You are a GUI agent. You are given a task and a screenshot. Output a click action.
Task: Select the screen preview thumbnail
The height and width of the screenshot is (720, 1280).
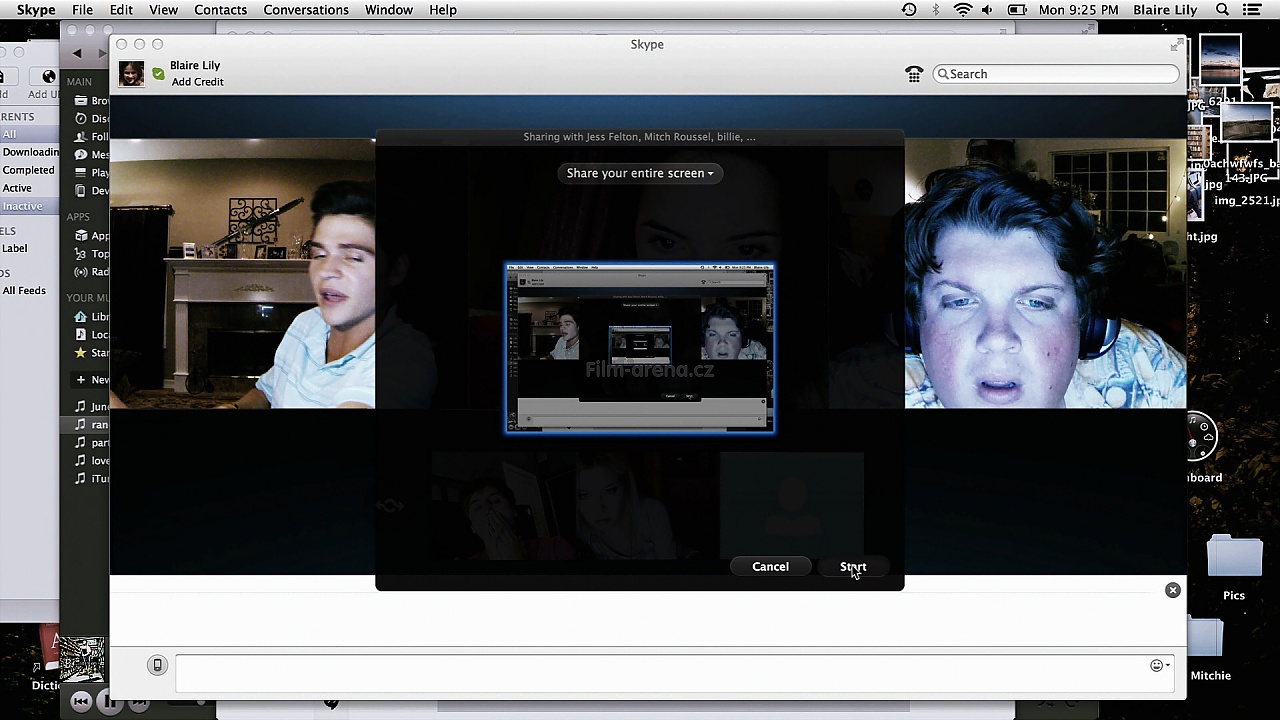[640, 348]
